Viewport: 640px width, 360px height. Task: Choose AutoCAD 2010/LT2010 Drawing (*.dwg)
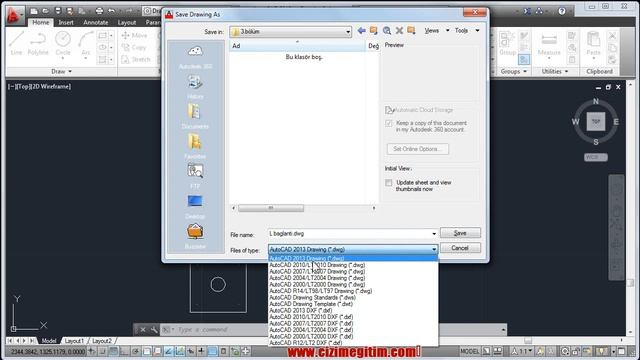pos(353,265)
